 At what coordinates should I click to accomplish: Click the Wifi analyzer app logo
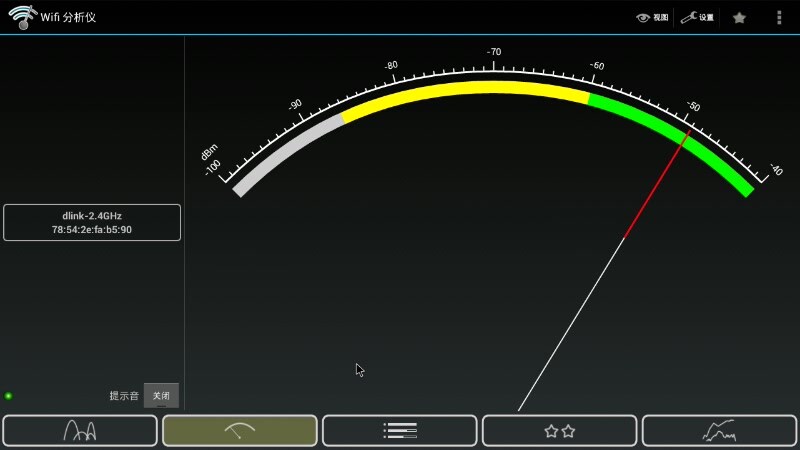tap(22, 17)
